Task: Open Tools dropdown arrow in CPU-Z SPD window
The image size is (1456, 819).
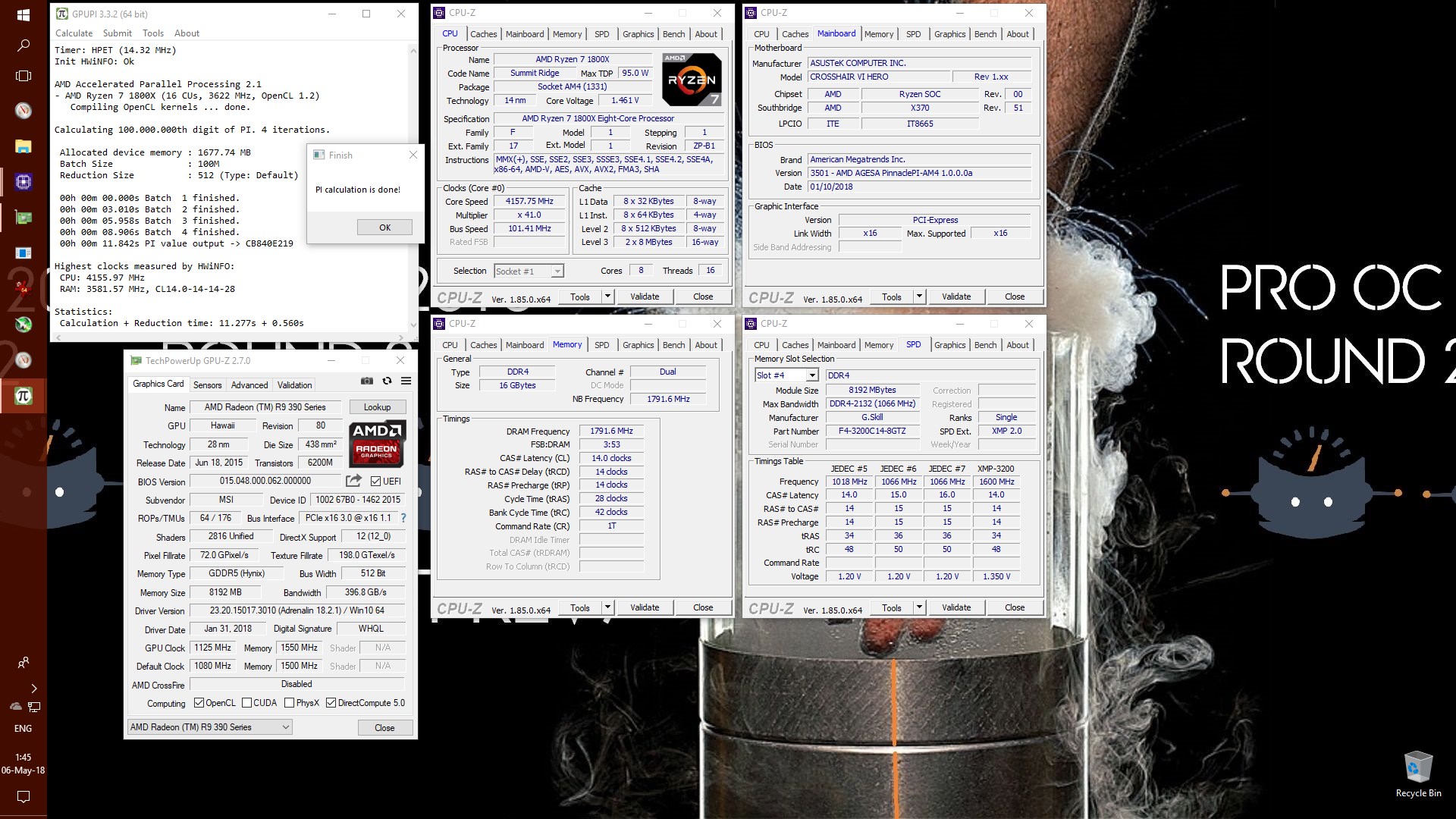Action: click(919, 607)
